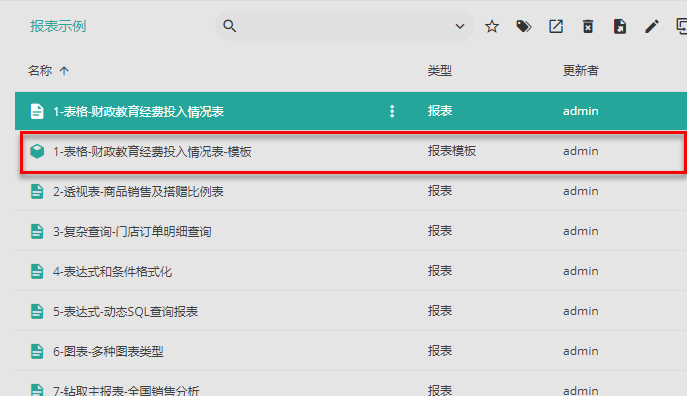Click the 更新者 column header
The height and width of the screenshot is (396, 687).
581,71
